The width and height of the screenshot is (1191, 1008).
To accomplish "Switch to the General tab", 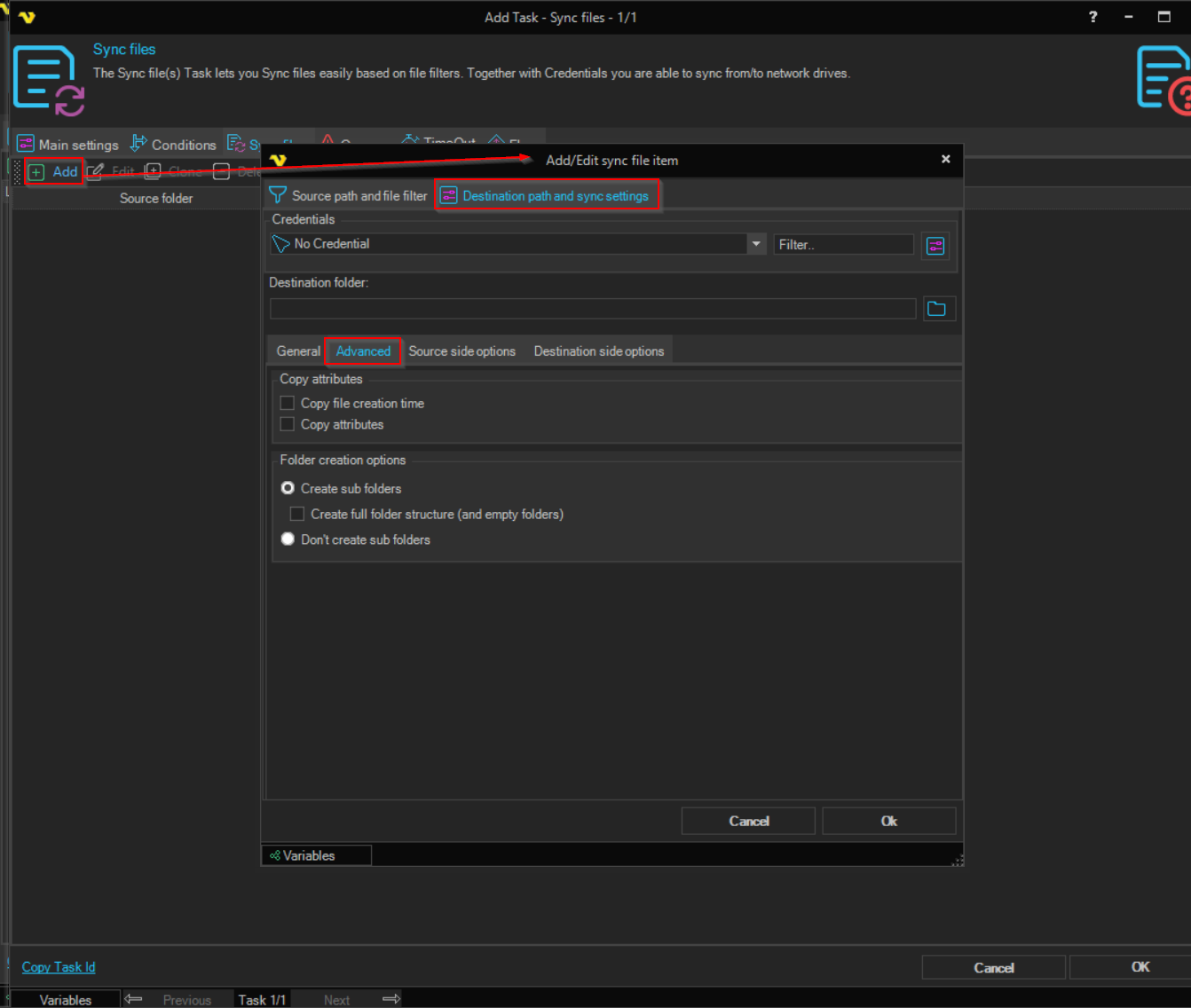I will point(298,351).
